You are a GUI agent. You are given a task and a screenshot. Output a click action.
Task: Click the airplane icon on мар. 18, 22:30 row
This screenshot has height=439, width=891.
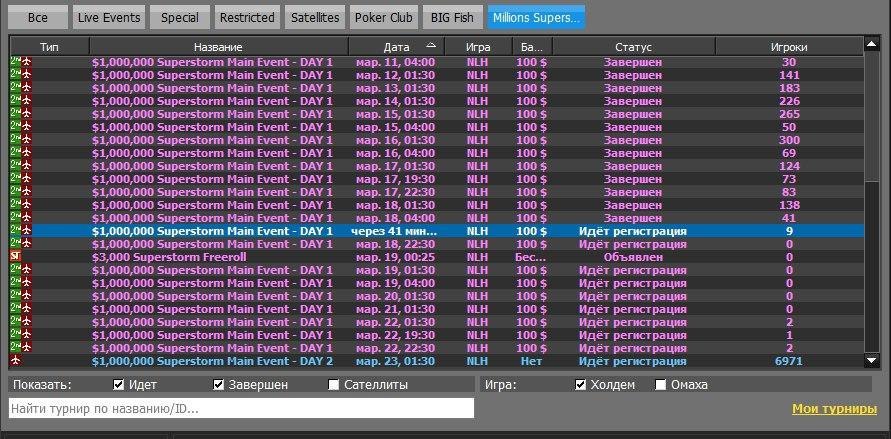pyautogui.click(x=26, y=244)
